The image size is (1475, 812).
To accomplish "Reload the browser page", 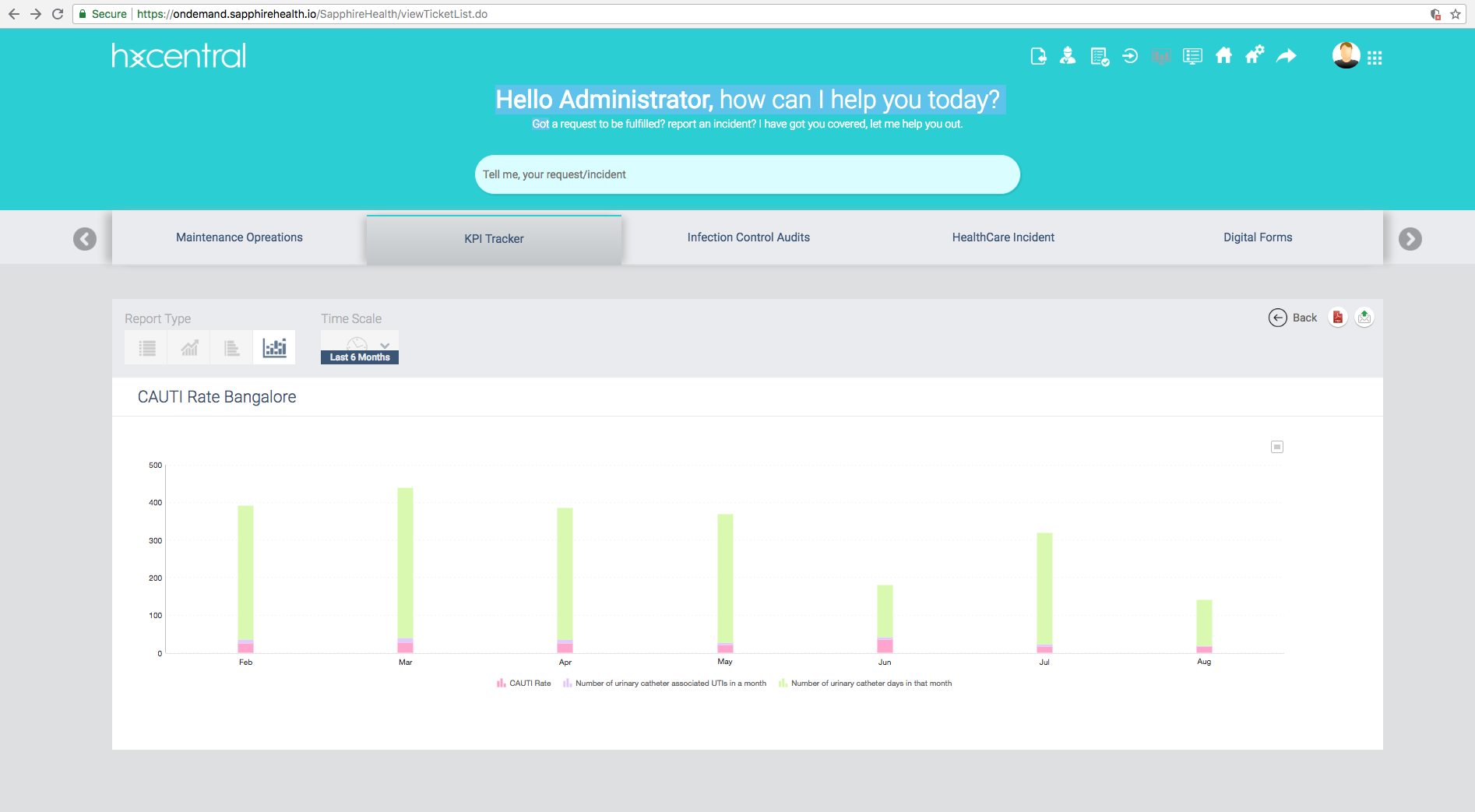I will coord(58,14).
